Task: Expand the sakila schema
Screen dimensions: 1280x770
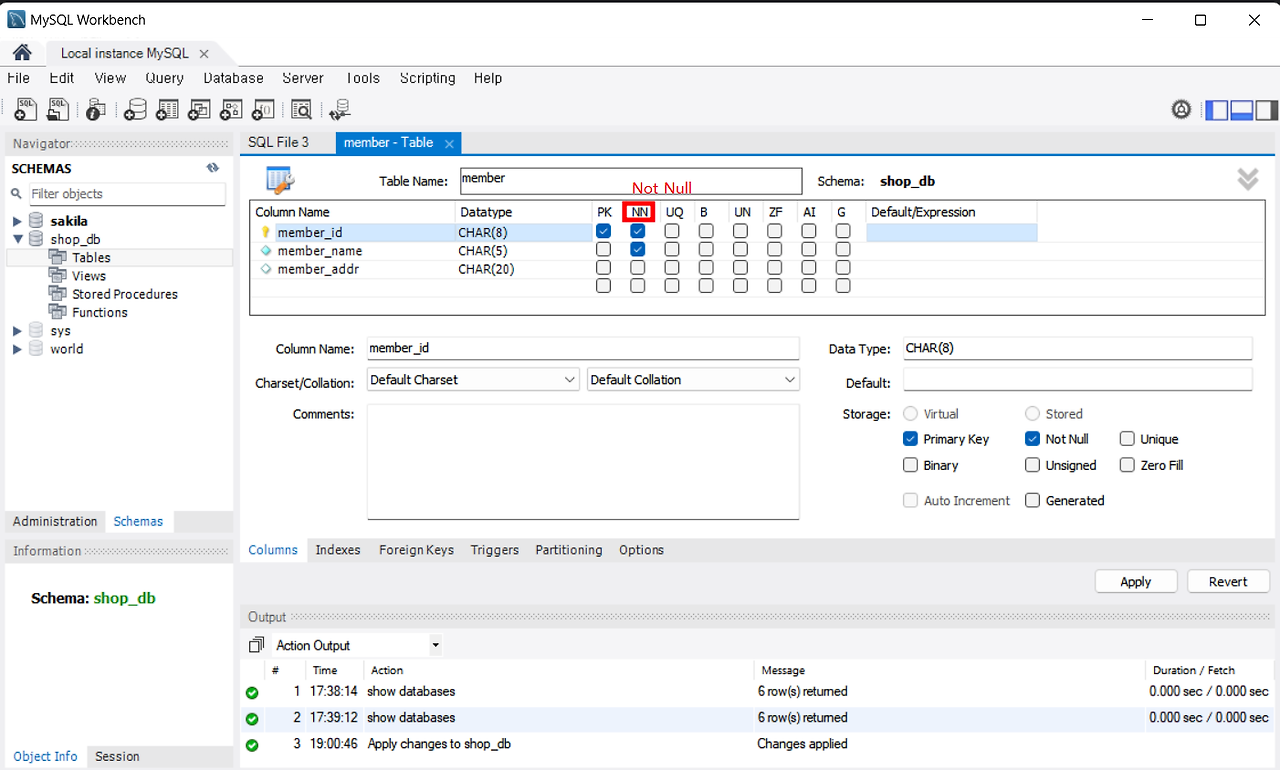Action: (17, 221)
